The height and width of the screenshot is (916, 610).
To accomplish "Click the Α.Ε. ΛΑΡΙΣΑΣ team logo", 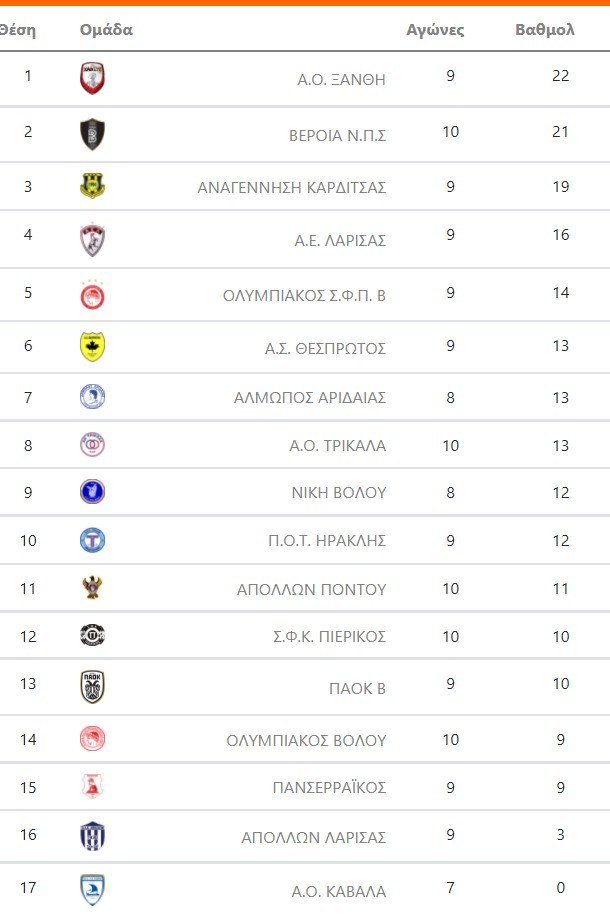I will tap(92, 239).
